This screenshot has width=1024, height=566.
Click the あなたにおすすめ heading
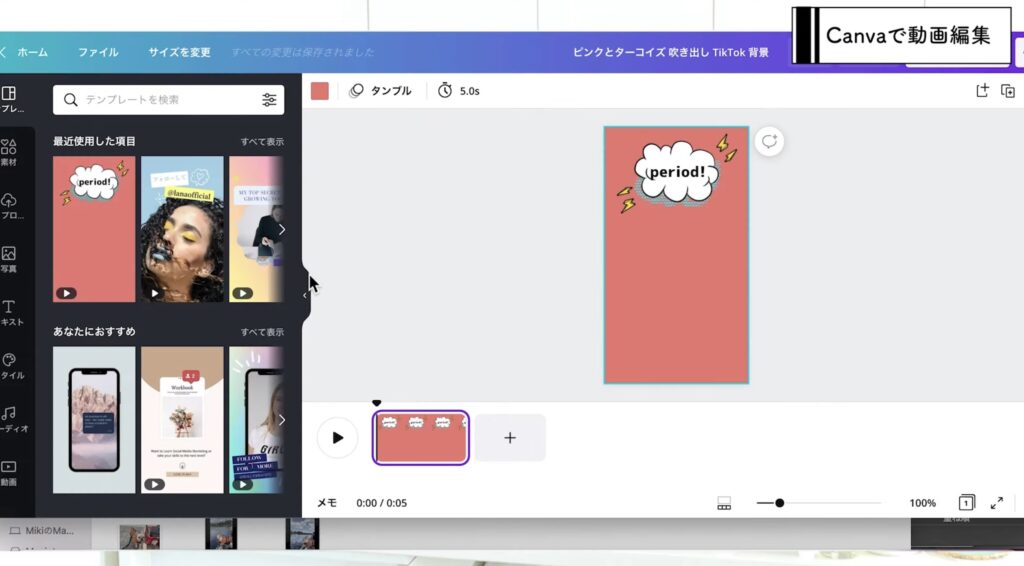pyautogui.click(x=94, y=332)
